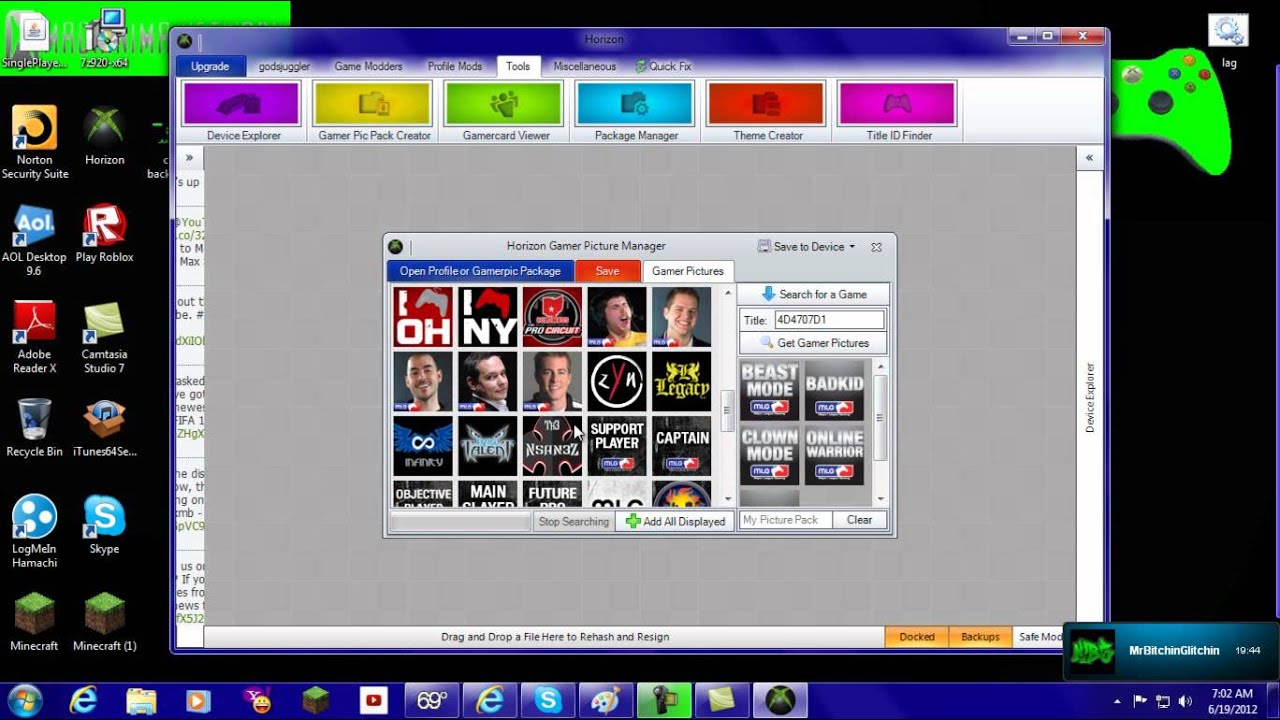Image resolution: width=1280 pixels, height=720 pixels.
Task: Open the Recycle Bin desktop icon
Action: tap(34, 428)
